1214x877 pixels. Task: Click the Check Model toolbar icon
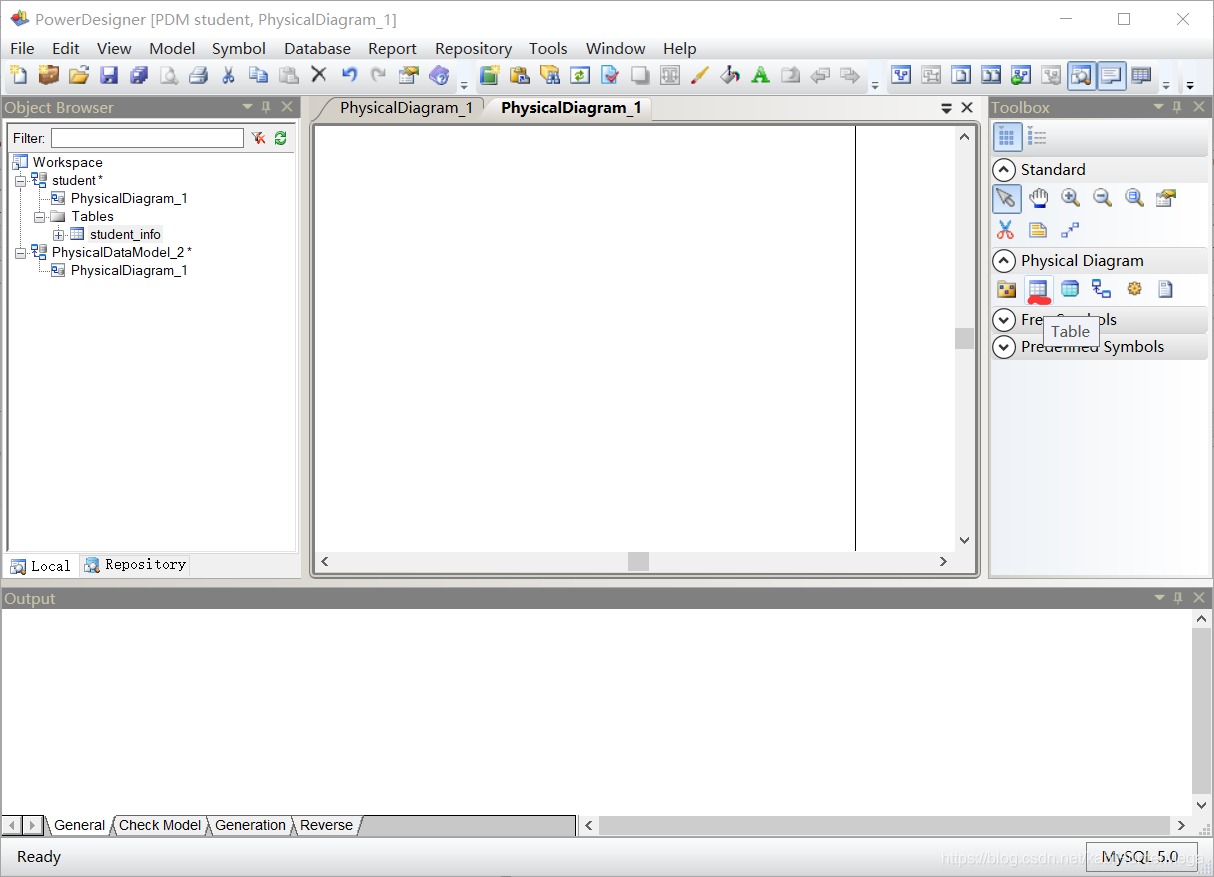610,75
